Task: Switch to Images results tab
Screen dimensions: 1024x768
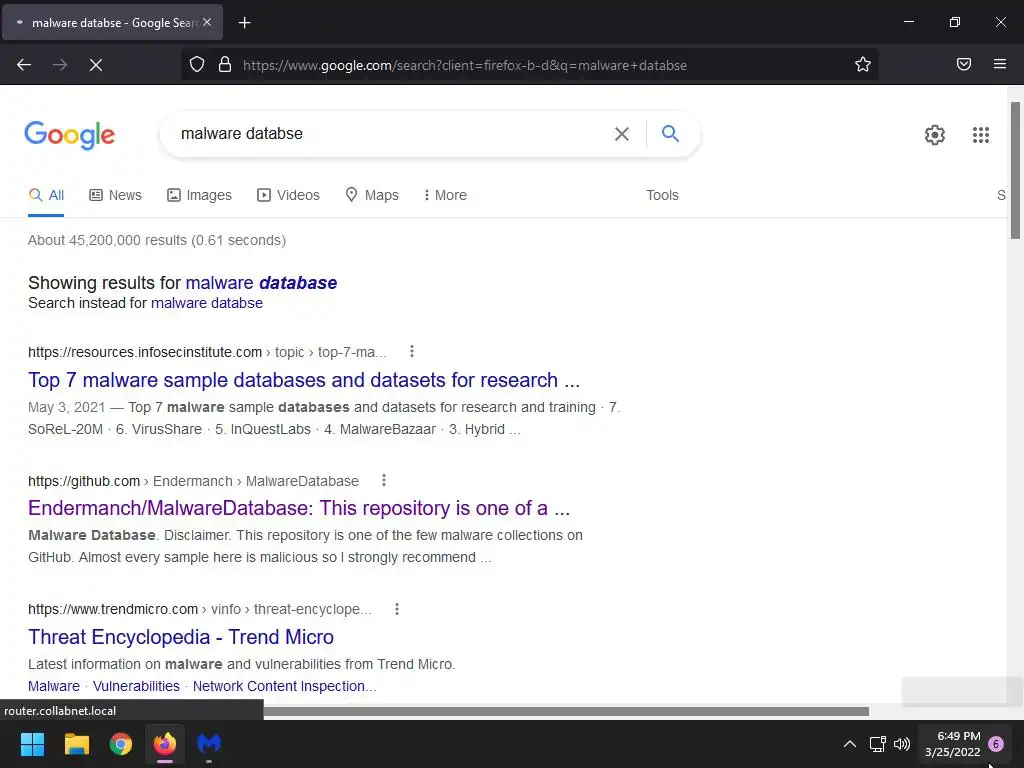Action: tap(199, 195)
